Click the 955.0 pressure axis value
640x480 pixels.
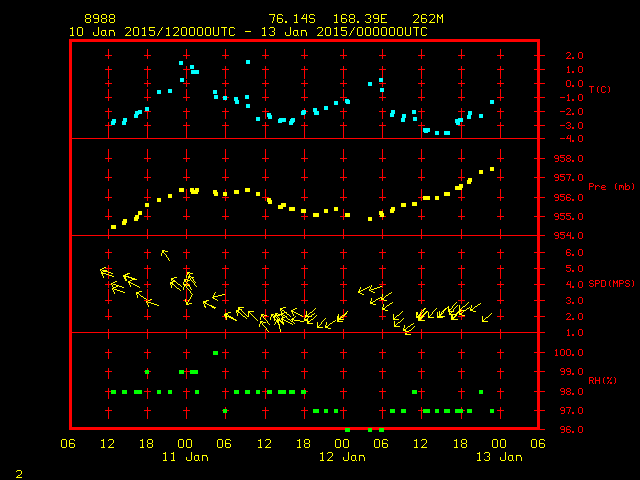pyautogui.click(x=569, y=217)
